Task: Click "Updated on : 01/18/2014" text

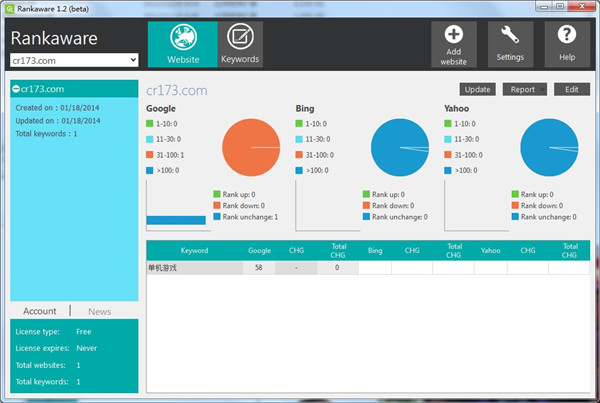Action: [x=58, y=121]
